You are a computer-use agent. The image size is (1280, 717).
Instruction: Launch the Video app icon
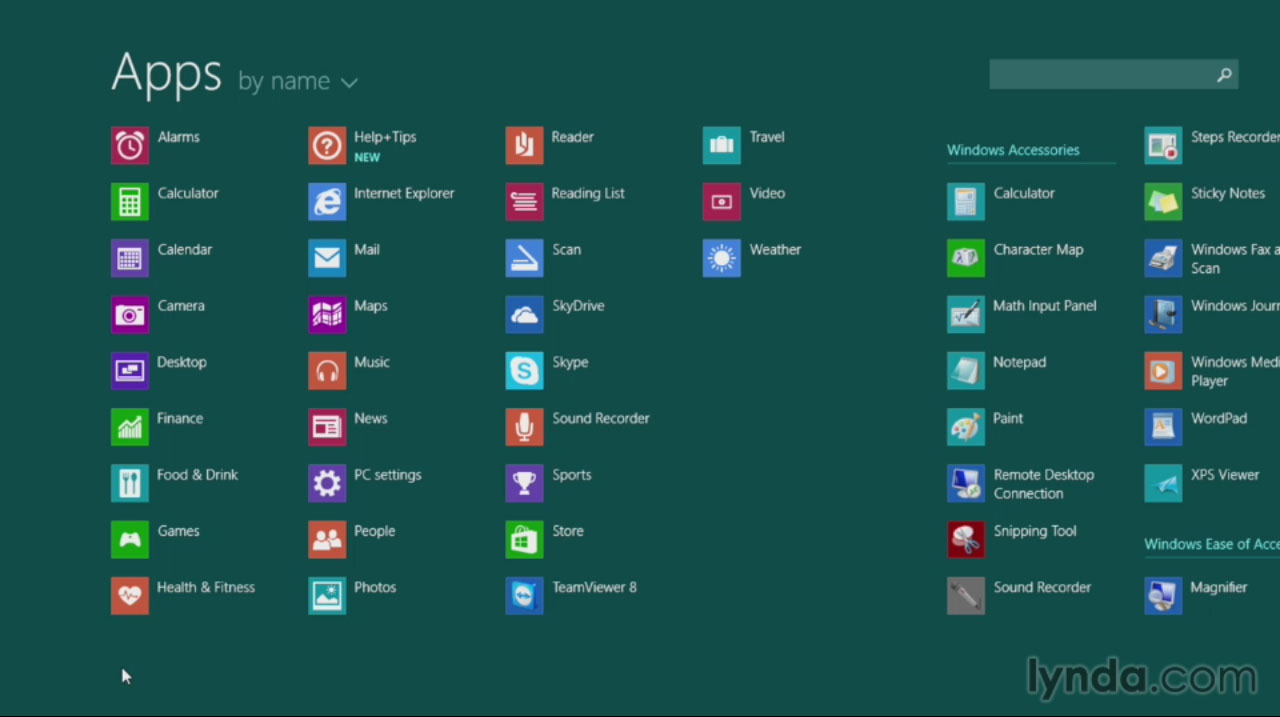pyautogui.click(x=722, y=202)
